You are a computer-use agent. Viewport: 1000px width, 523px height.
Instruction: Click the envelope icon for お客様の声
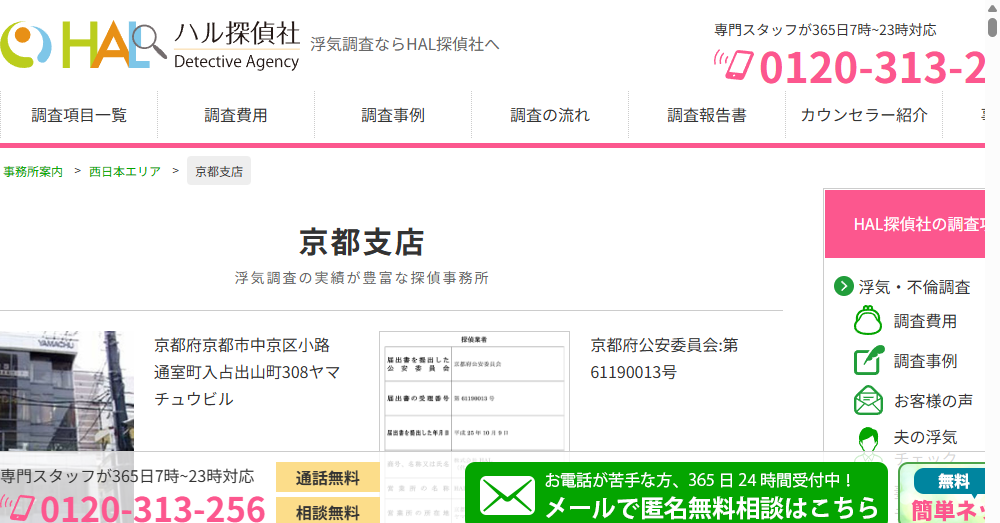pyautogui.click(x=868, y=401)
